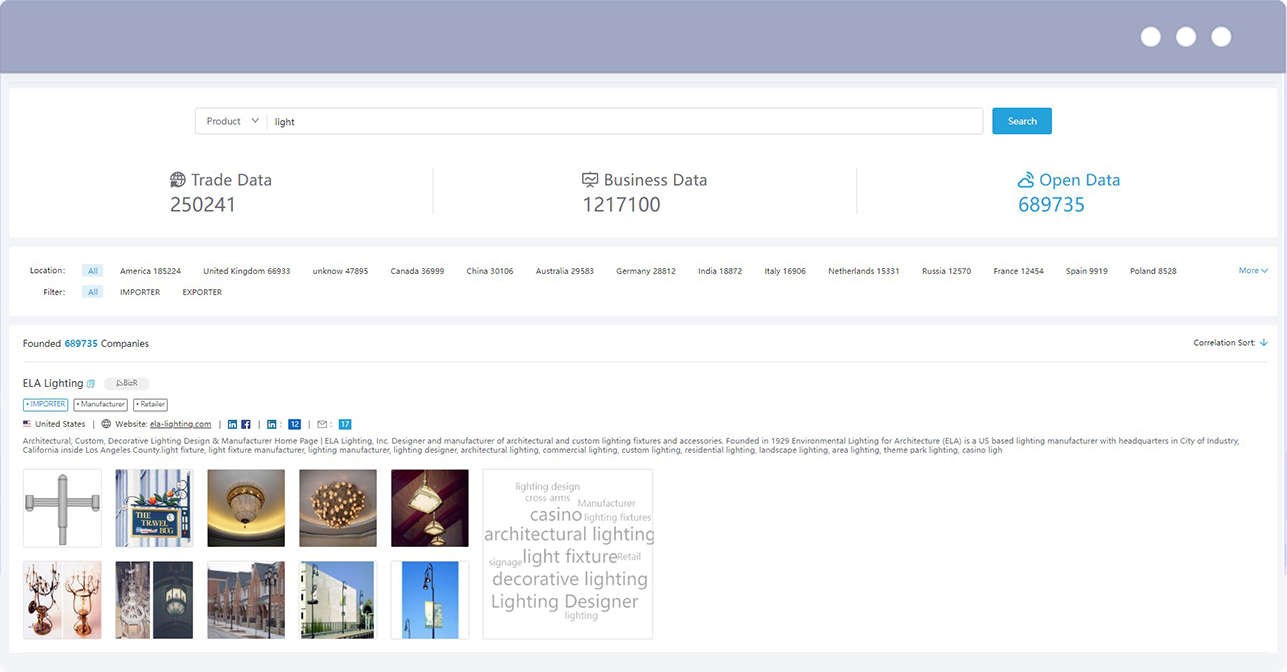Filter location France 12454
The width and height of the screenshot is (1287, 672).
click(1018, 271)
